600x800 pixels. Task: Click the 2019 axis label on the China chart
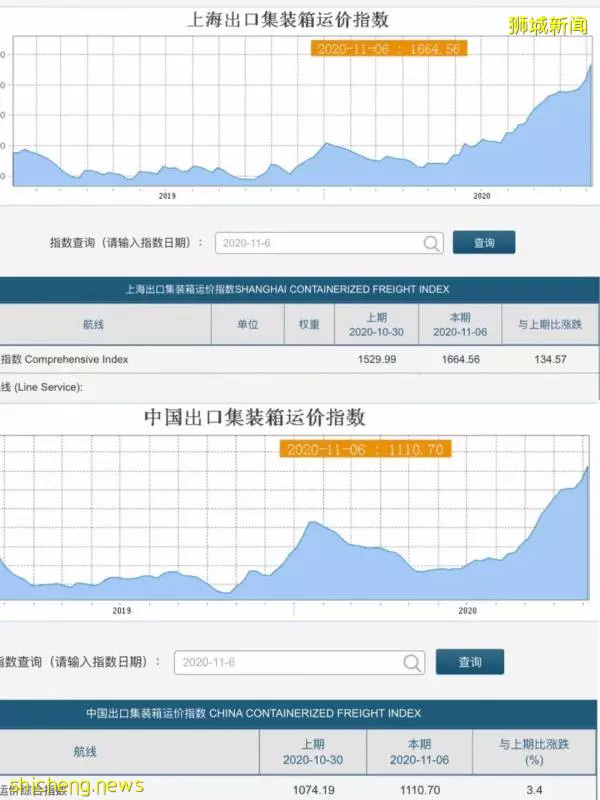point(121,611)
